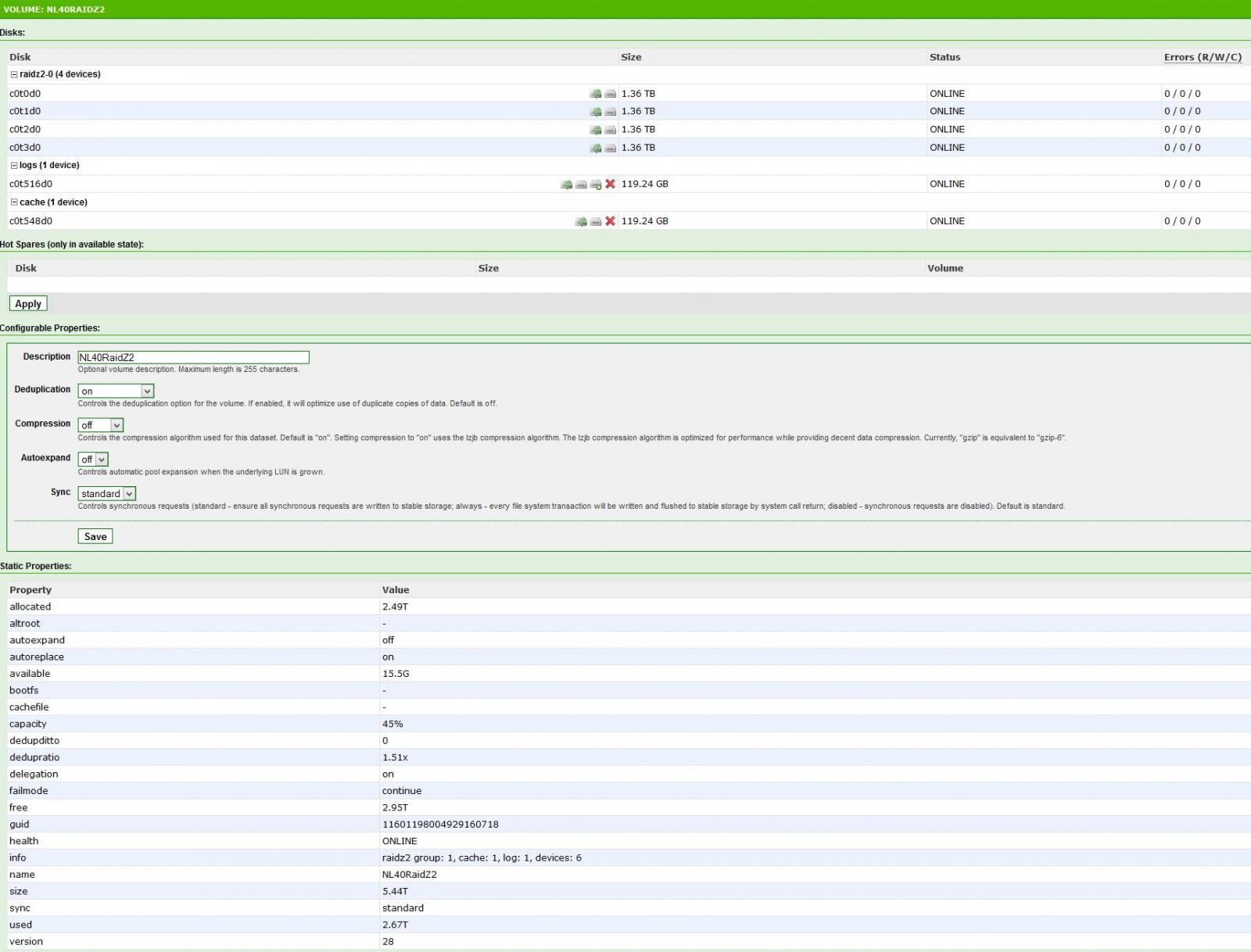Click the dedupratio value 1.51x
The image size is (1251, 952).
tap(395, 757)
